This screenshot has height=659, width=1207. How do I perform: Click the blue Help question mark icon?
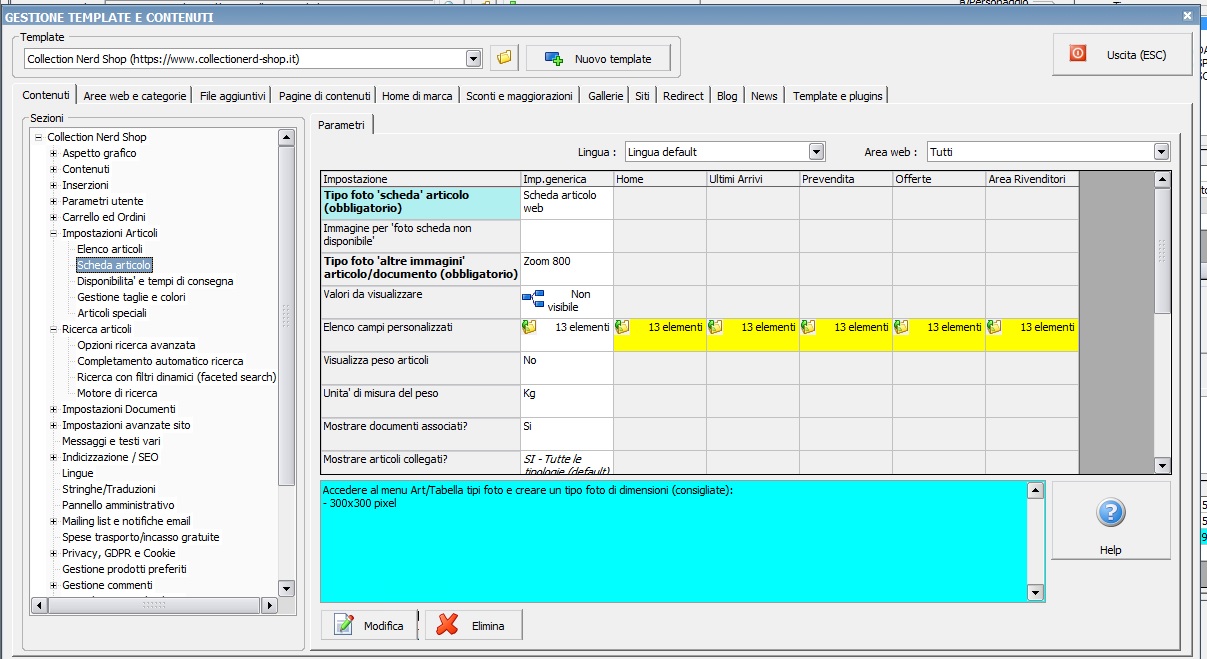(1110, 513)
